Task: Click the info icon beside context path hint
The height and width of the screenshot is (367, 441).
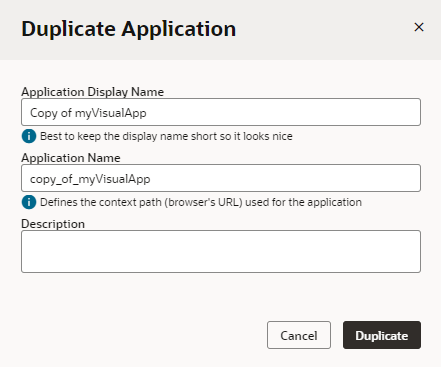Action: pos(29,202)
